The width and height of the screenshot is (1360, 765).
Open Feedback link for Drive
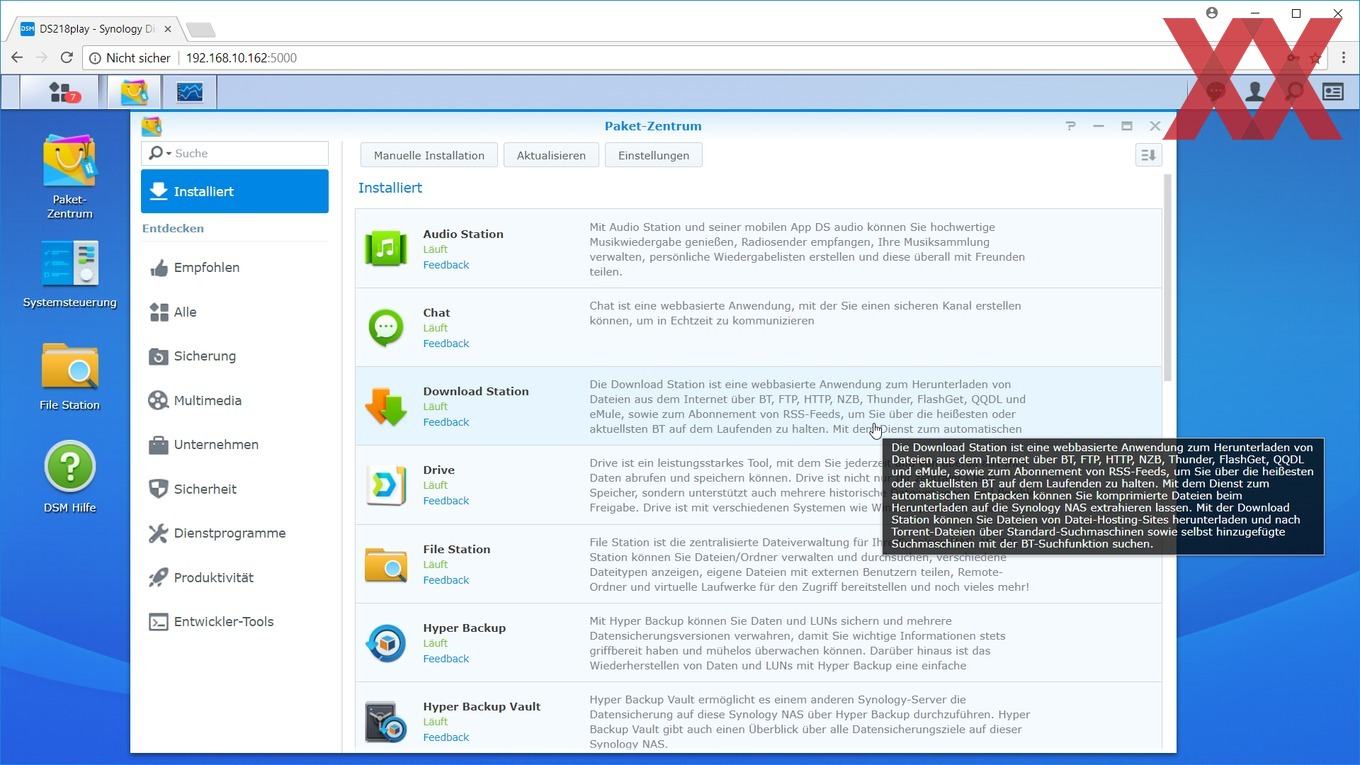[446, 501]
